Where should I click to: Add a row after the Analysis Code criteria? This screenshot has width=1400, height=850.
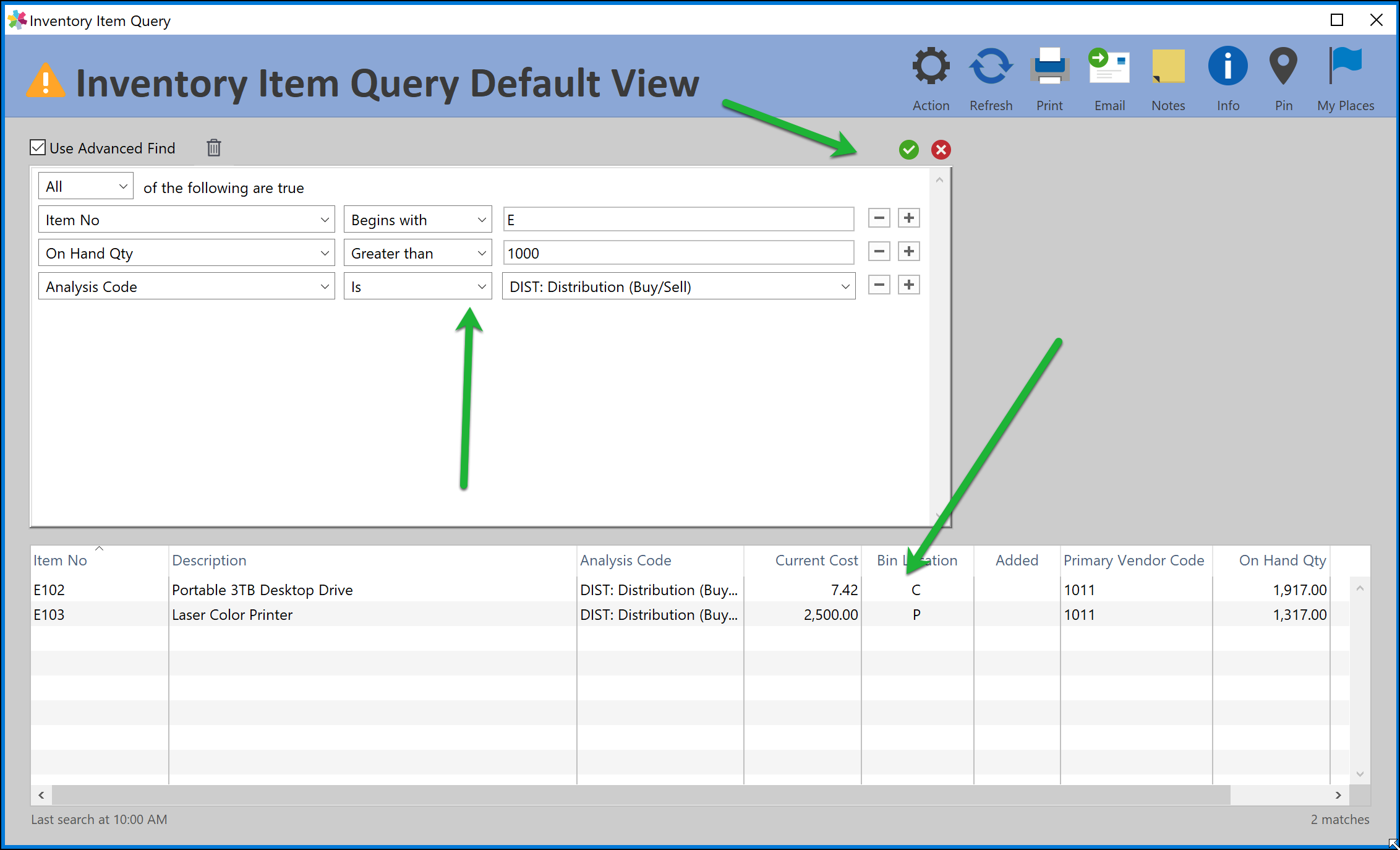pos(908,285)
